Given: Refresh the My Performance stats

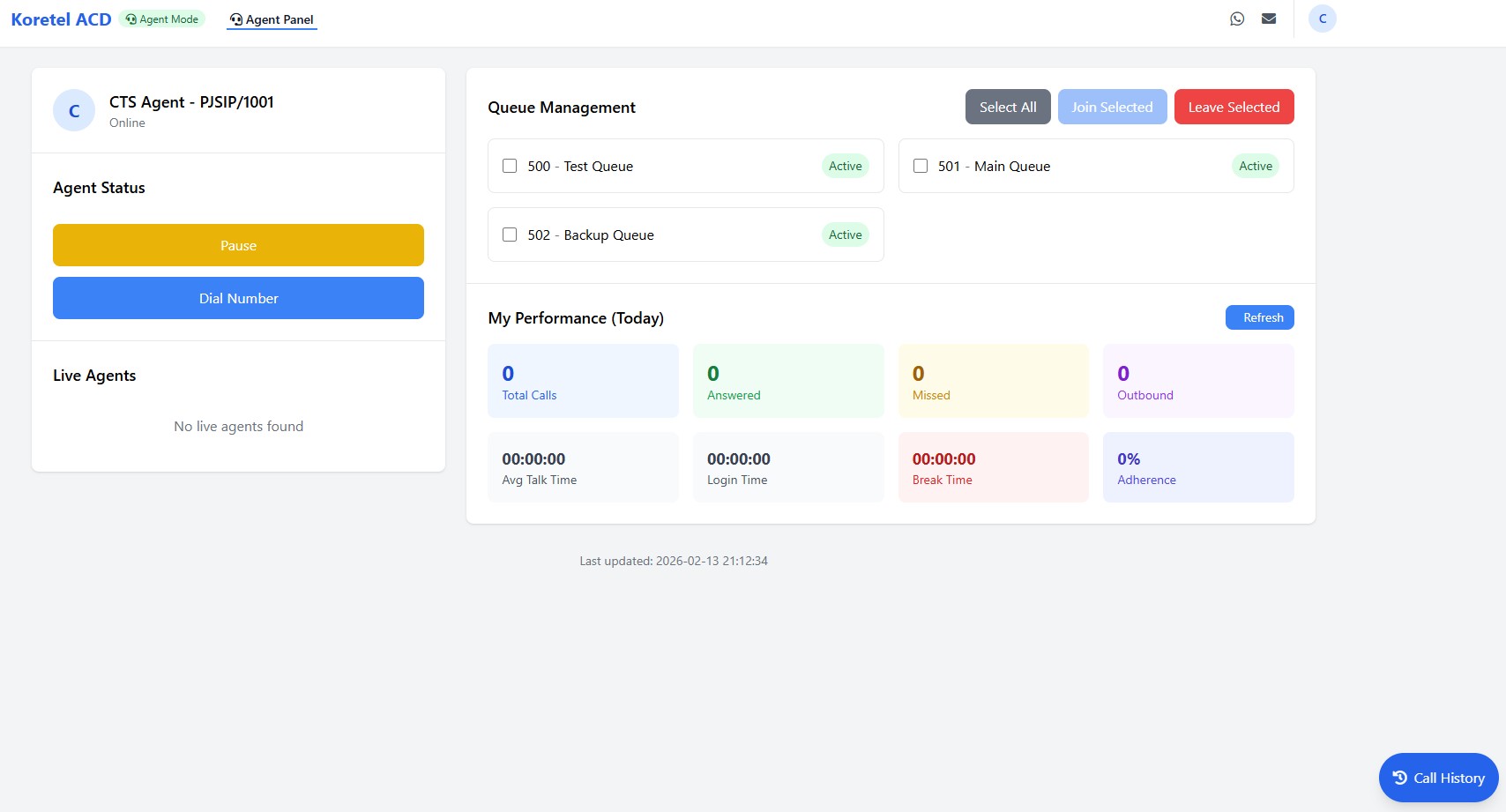Looking at the screenshot, I should (x=1259, y=317).
